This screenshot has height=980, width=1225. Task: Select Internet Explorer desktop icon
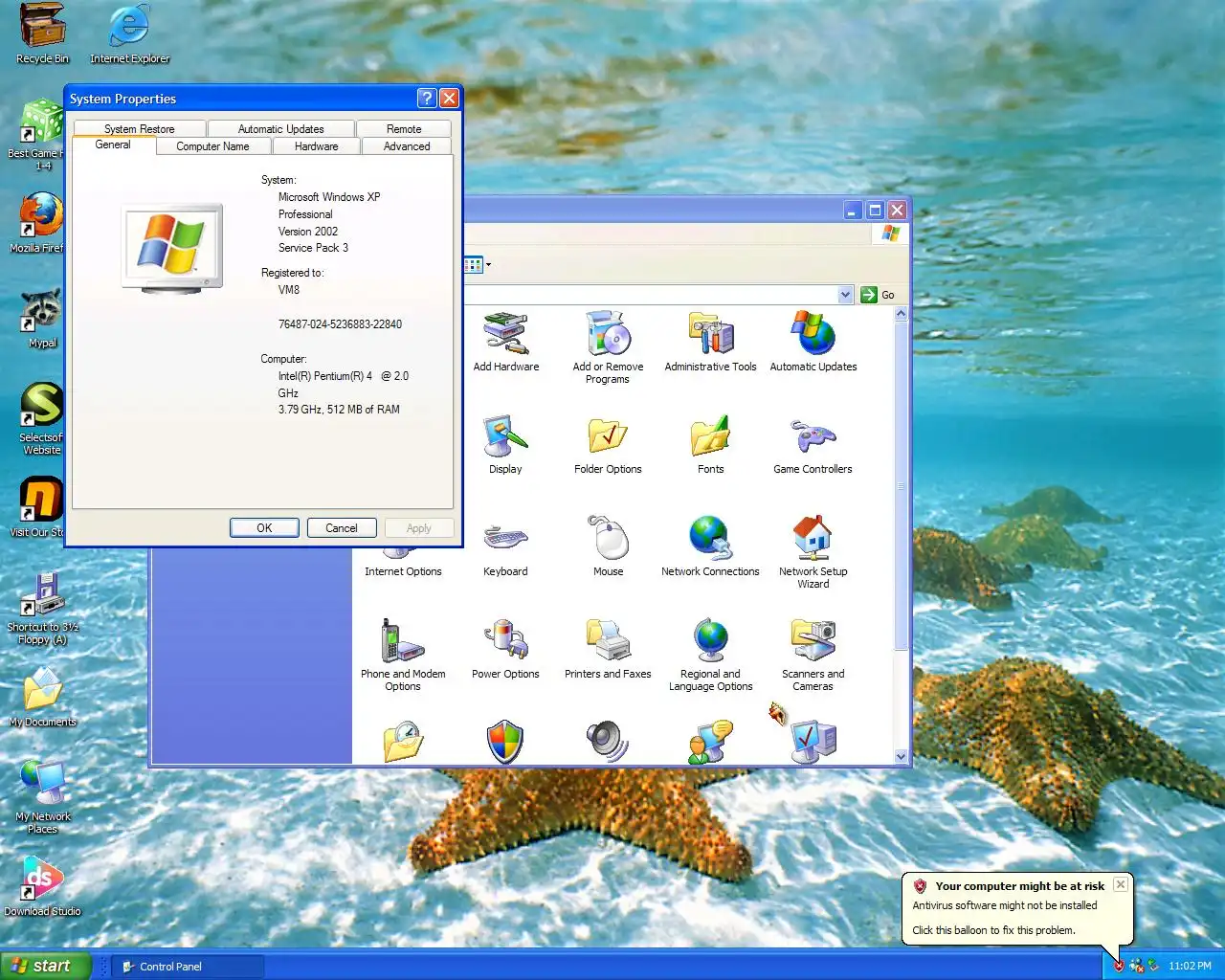click(x=129, y=33)
